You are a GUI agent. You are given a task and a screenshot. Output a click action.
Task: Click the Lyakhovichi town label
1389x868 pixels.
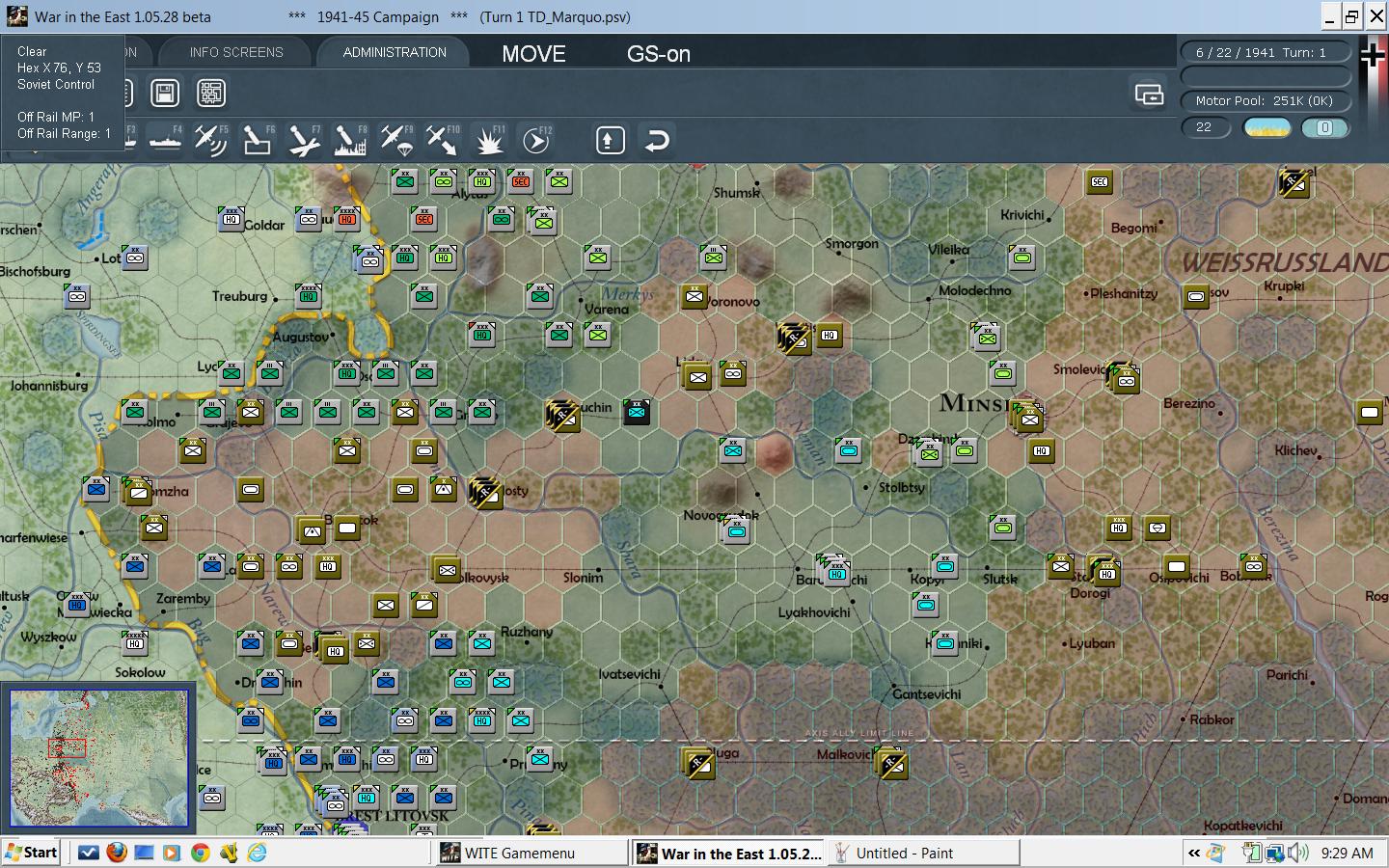point(814,612)
